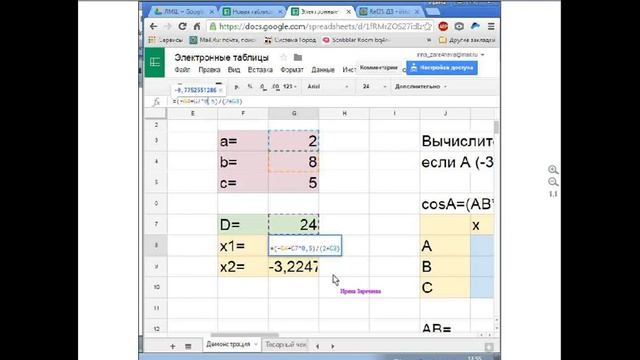Bookmark this page with the star in address bar
640x360 pixels.
[x=427, y=27]
